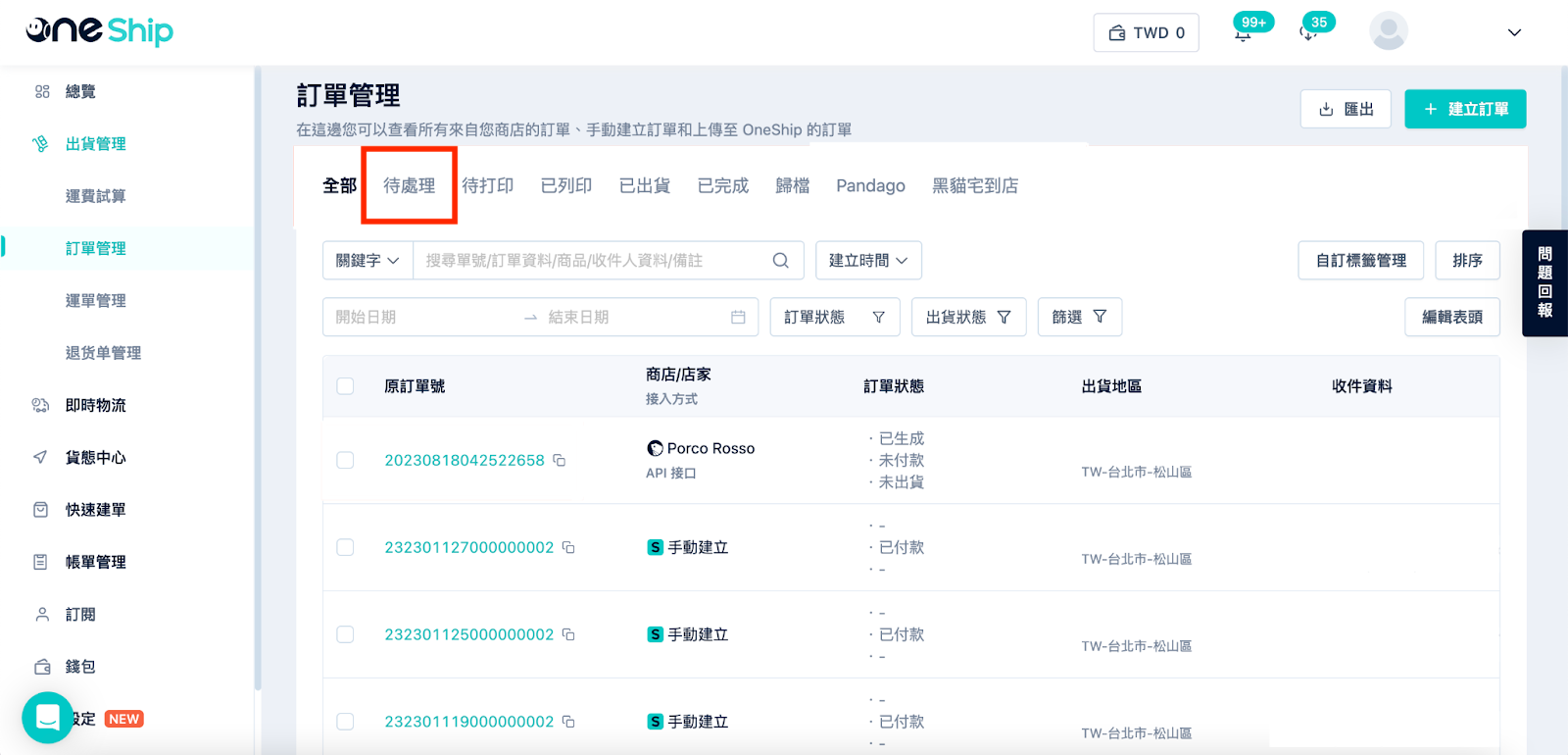Image resolution: width=1568 pixels, height=755 pixels.
Task: Switch to the 歸檔 tab
Action: [793, 185]
